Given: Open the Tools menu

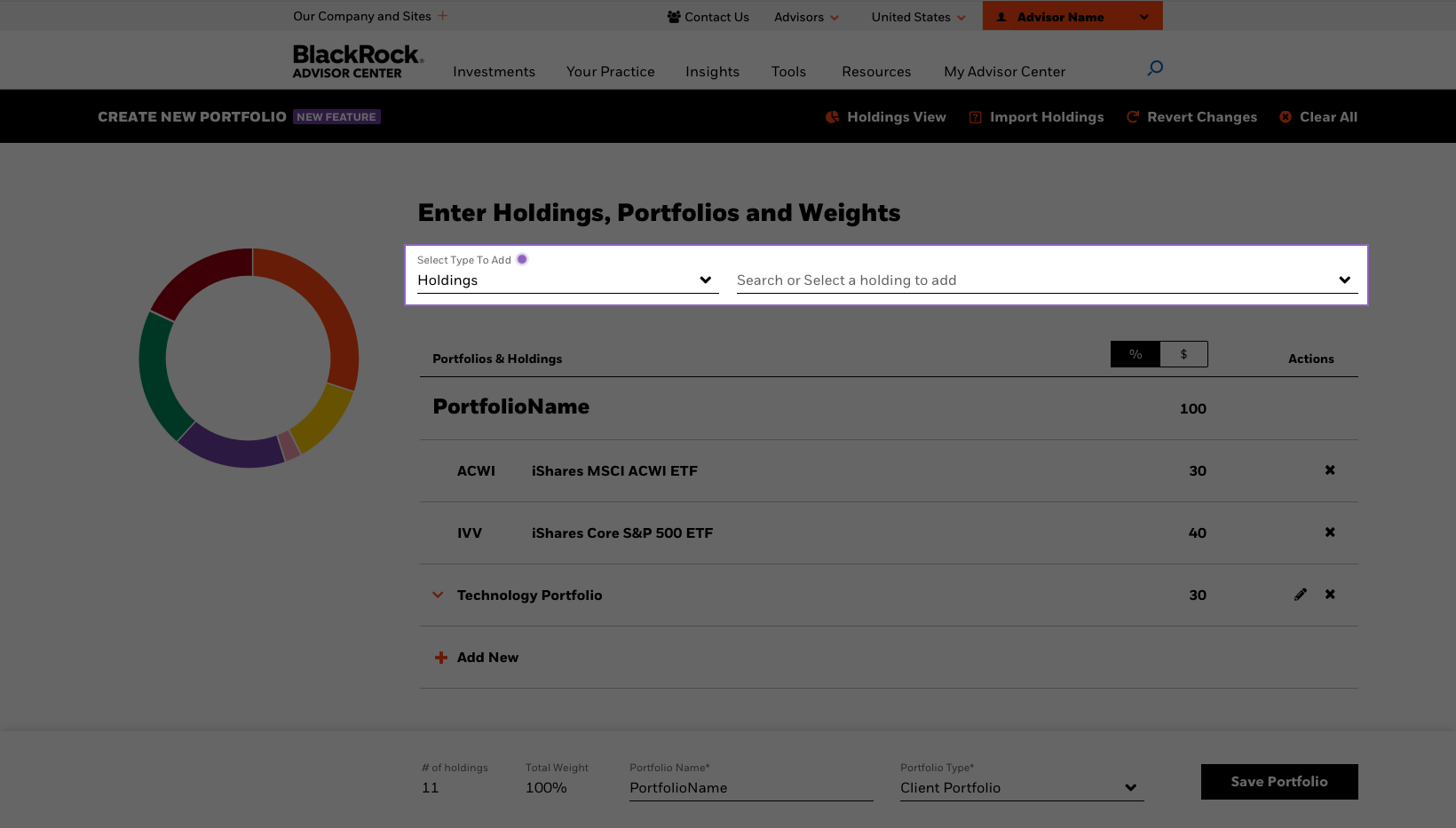Looking at the screenshot, I should click(x=788, y=72).
